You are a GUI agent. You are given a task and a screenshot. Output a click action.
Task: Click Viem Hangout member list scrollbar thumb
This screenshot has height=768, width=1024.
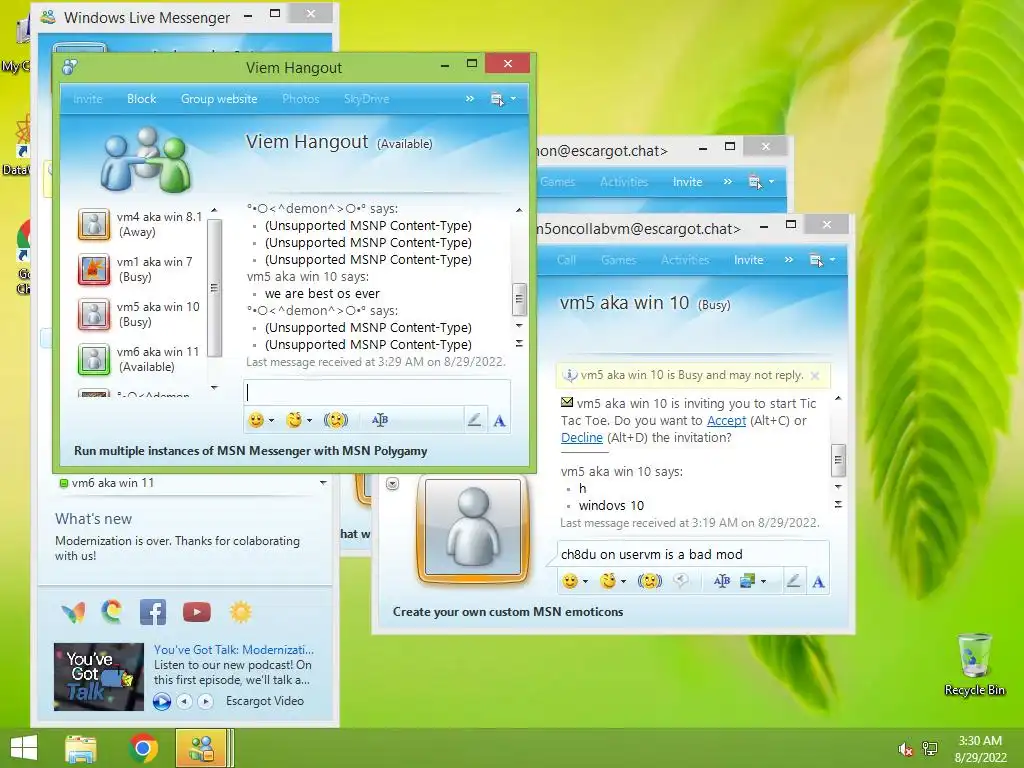tap(214, 288)
